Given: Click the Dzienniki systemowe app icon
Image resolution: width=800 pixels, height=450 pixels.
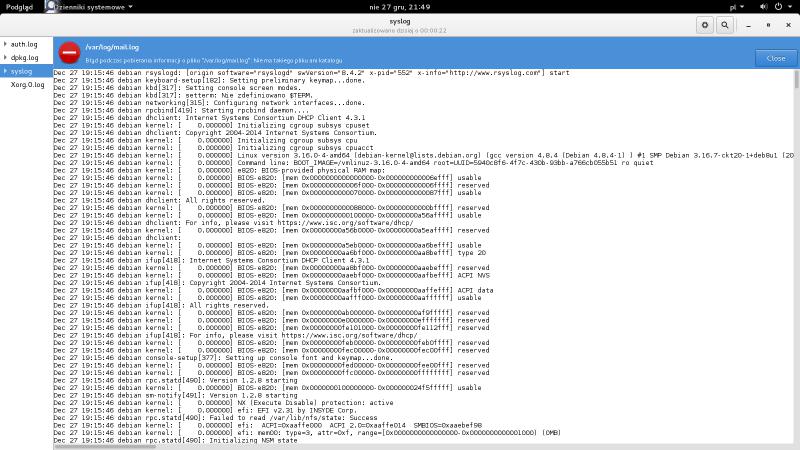Looking at the screenshot, I should [51, 6].
